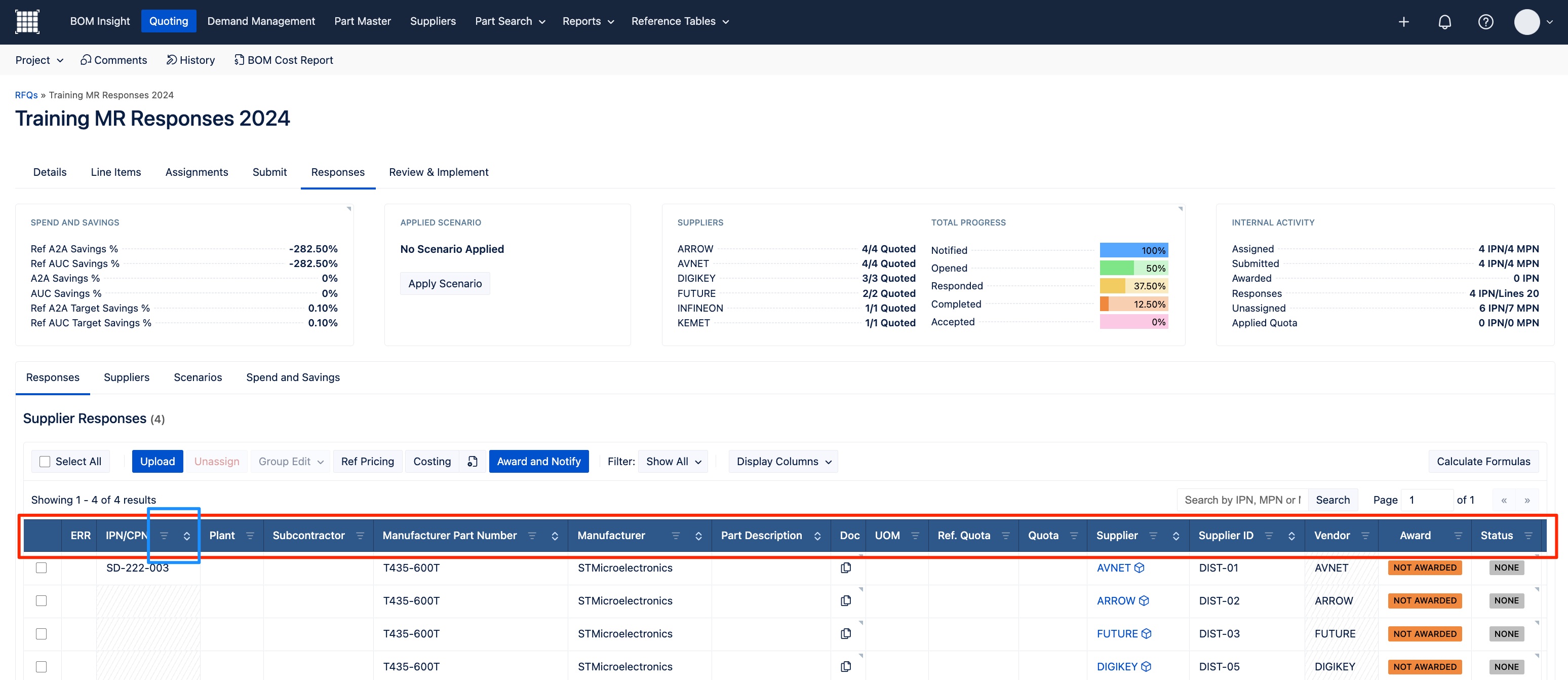
Task: Check the checkbox for the DIST-05 row
Action: 42,667
